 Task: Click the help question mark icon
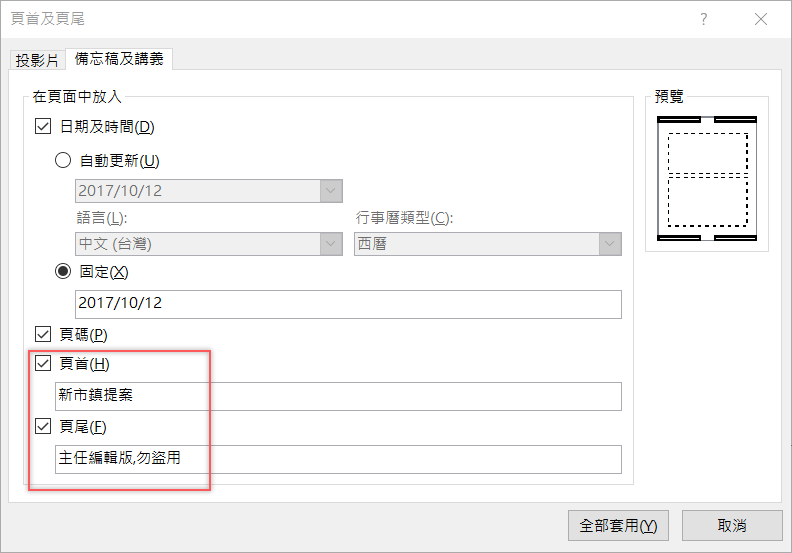click(705, 20)
